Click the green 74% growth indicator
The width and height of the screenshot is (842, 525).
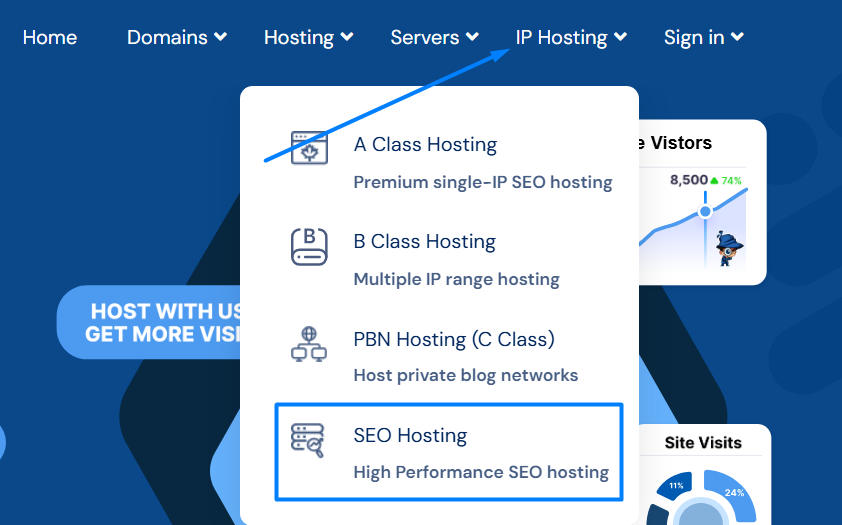click(x=726, y=181)
